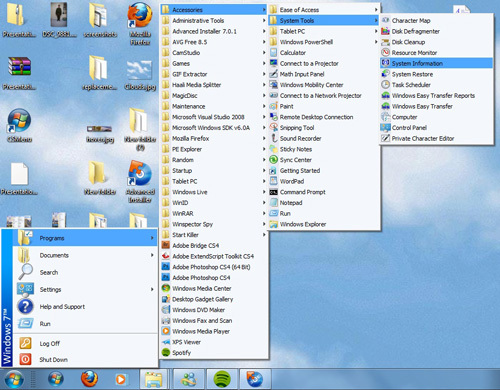Expand the Ease of Access submenu
The width and height of the screenshot is (500, 390).
pos(324,10)
